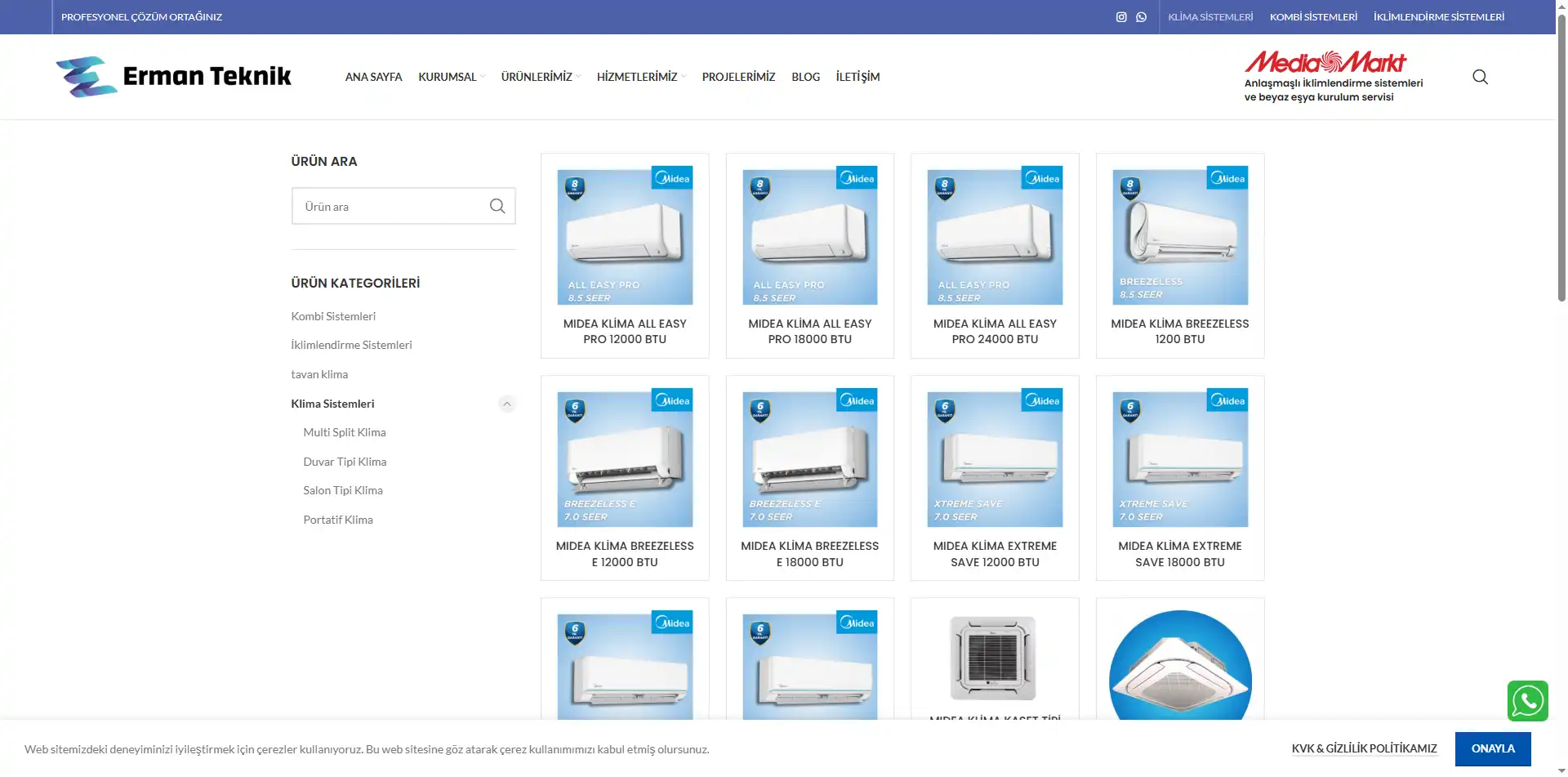Open All Easy Pro 12000 BTU product image

(x=625, y=235)
